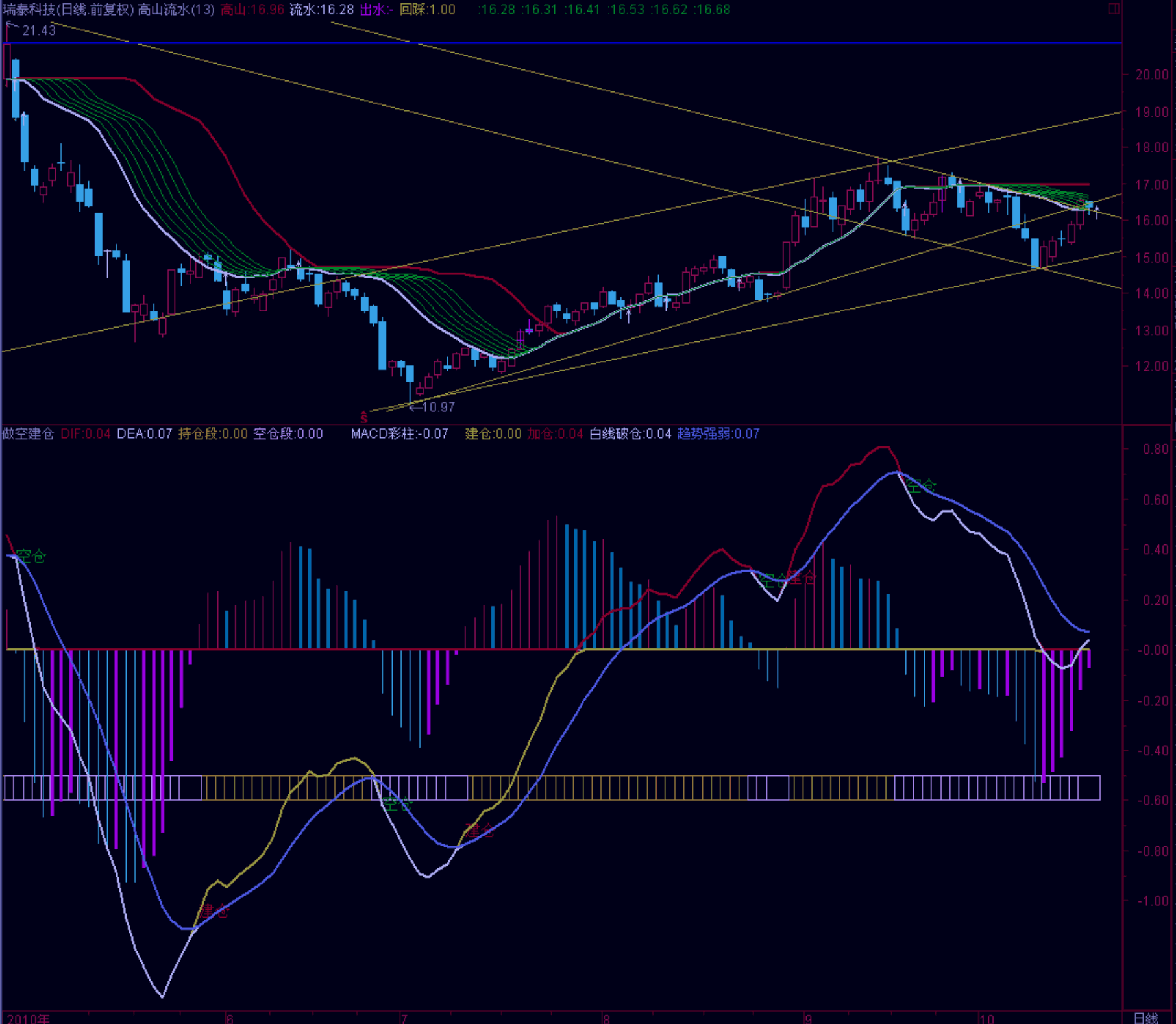The height and width of the screenshot is (1024, 1176).
Task: Click month 6 on the time axis
Action: (230, 1018)
